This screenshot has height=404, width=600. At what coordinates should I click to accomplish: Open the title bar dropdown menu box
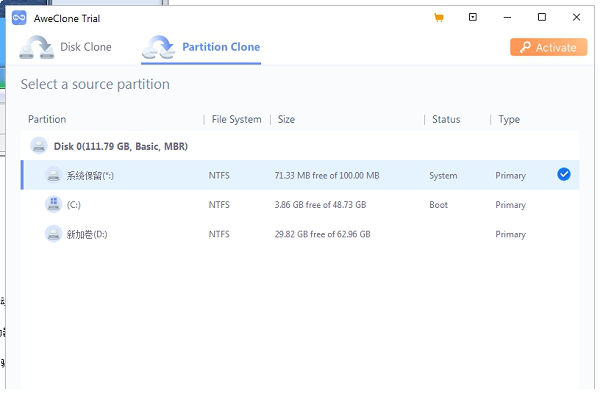pyautogui.click(x=473, y=17)
